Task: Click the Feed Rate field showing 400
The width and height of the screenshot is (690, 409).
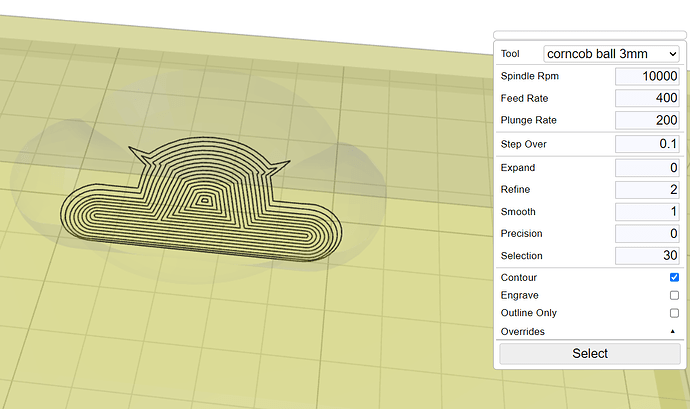Action: (647, 98)
